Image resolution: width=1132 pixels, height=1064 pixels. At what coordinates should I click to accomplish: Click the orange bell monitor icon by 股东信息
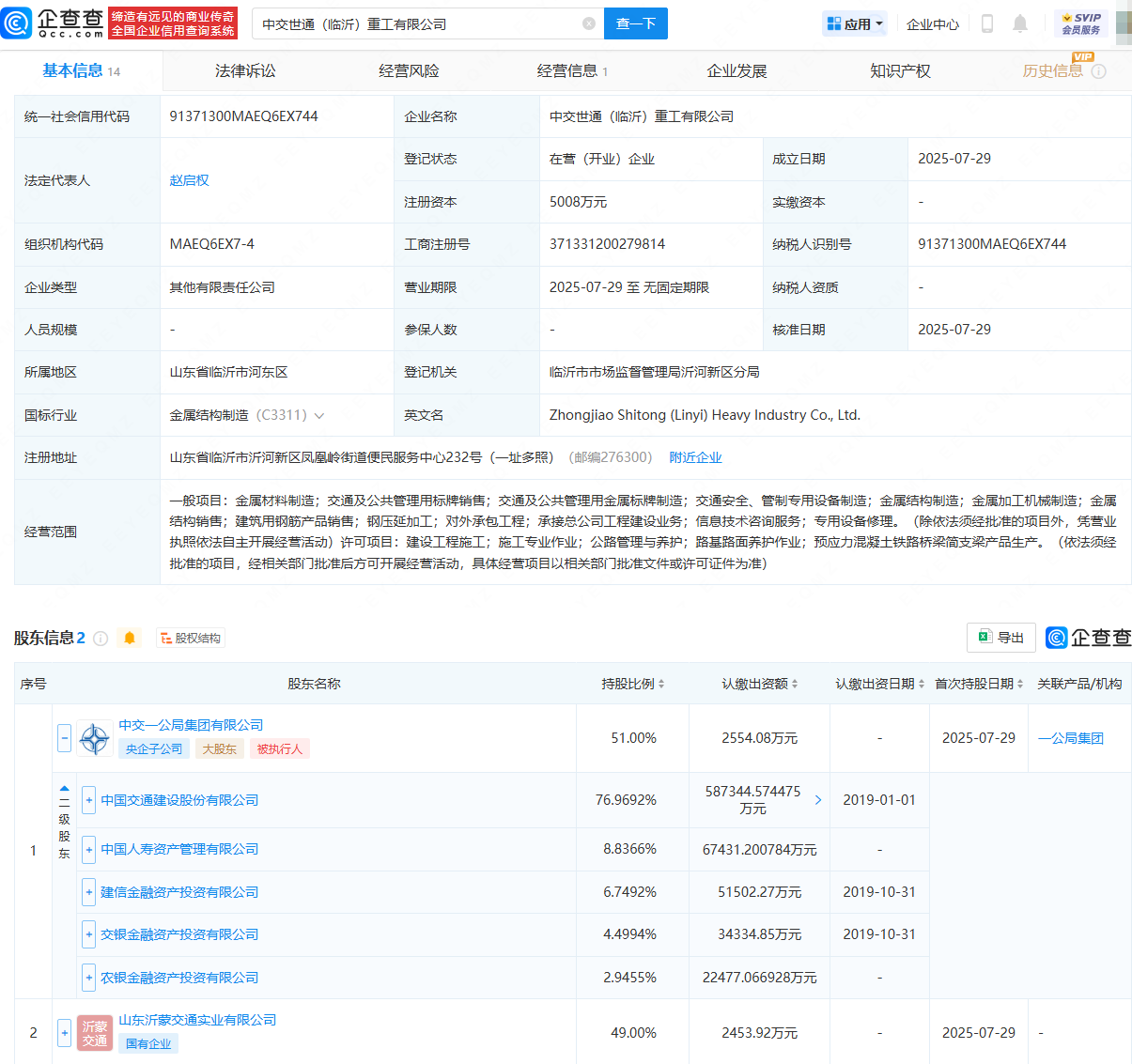(x=130, y=639)
